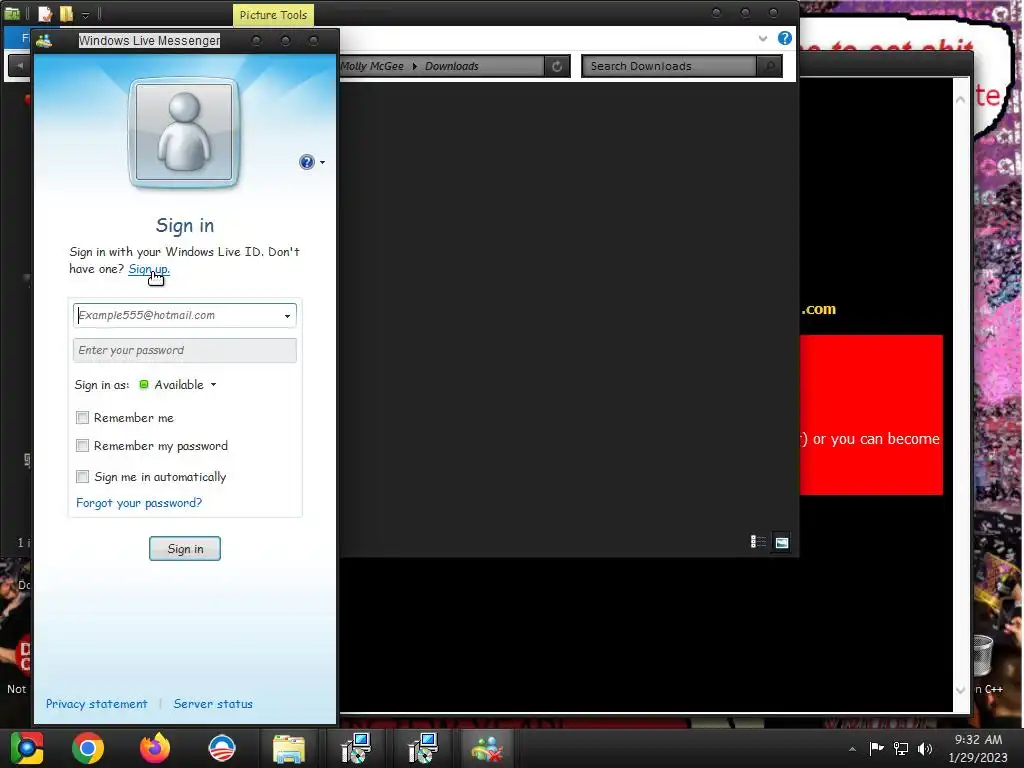Open the Messenger help icon menu
Viewport: 1024px width, 768px height.
click(312, 162)
